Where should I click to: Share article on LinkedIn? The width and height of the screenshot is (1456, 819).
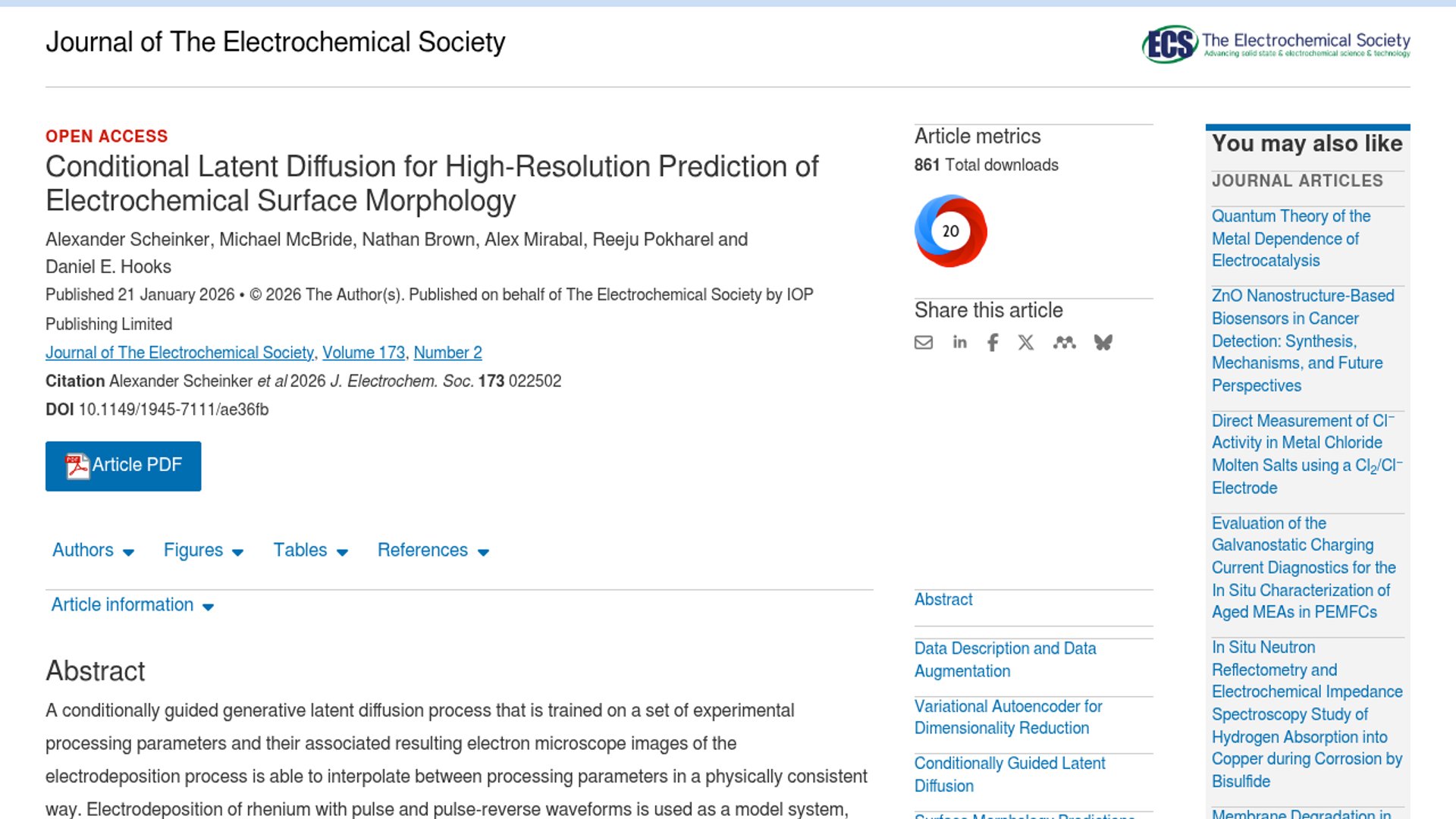(959, 343)
